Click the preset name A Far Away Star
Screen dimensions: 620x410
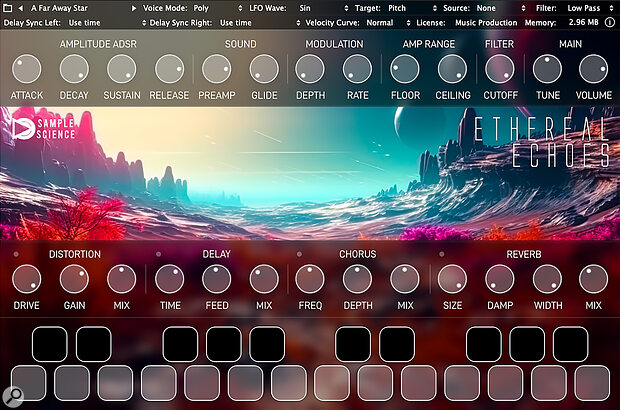(x=59, y=8)
